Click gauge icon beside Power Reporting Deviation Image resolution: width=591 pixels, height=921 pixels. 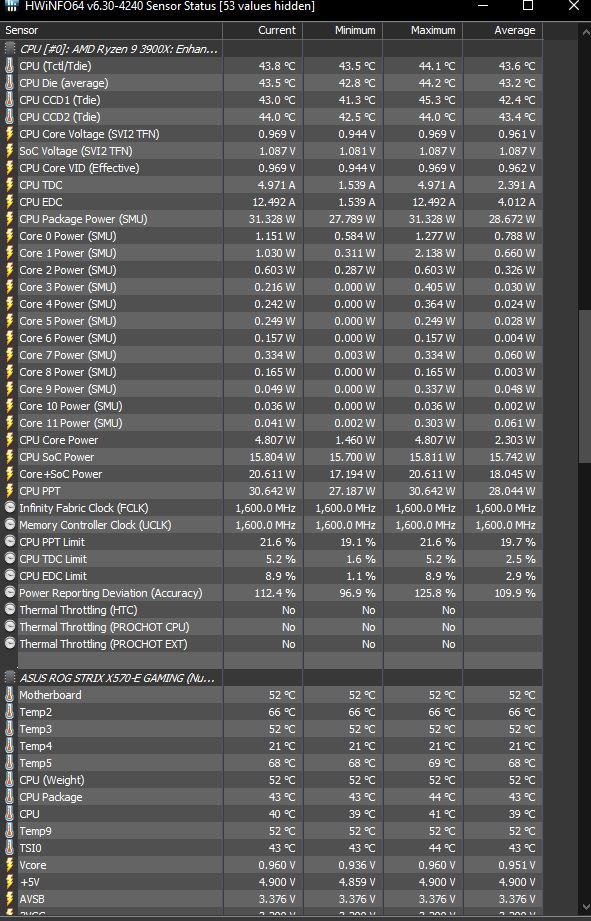click(x=9, y=593)
